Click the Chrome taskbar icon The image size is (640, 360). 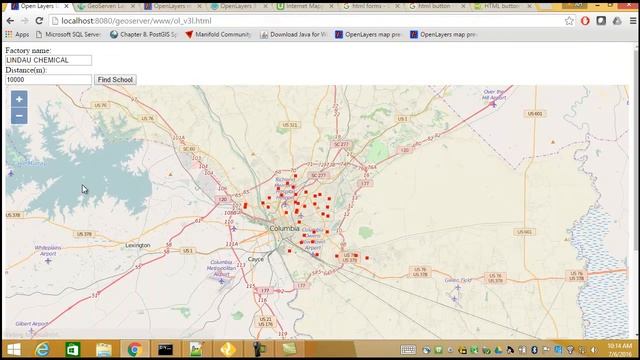pos(134,350)
